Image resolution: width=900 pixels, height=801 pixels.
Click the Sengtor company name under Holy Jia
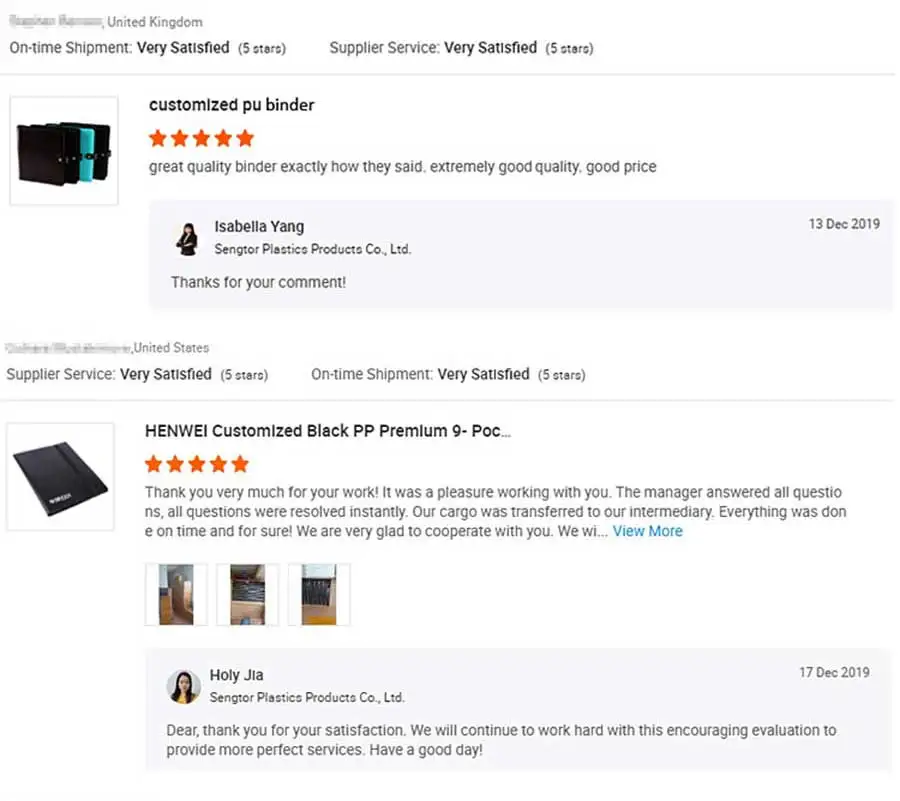pos(307,697)
